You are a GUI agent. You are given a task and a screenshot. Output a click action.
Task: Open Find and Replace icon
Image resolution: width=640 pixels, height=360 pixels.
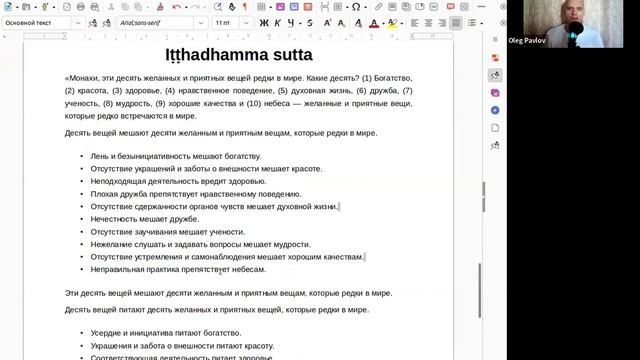[x=218, y=7]
